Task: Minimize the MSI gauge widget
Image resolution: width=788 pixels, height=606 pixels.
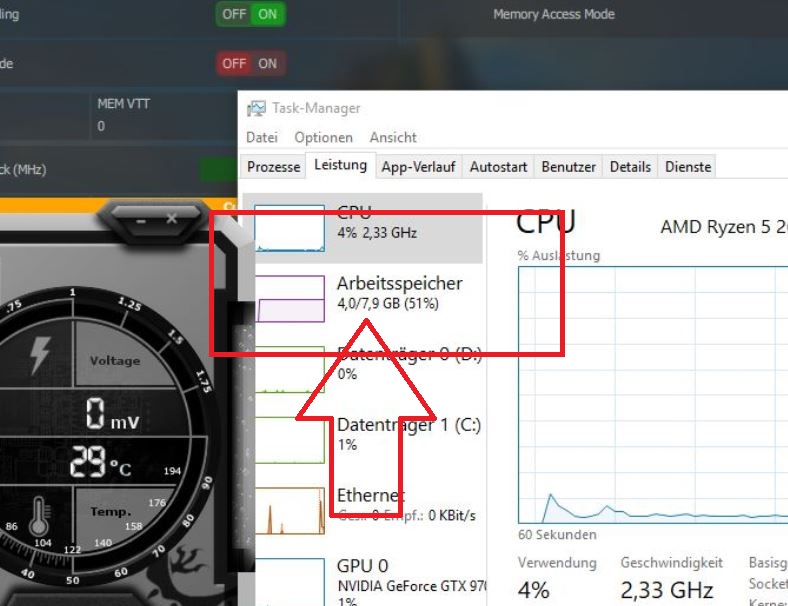Action: point(141,221)
